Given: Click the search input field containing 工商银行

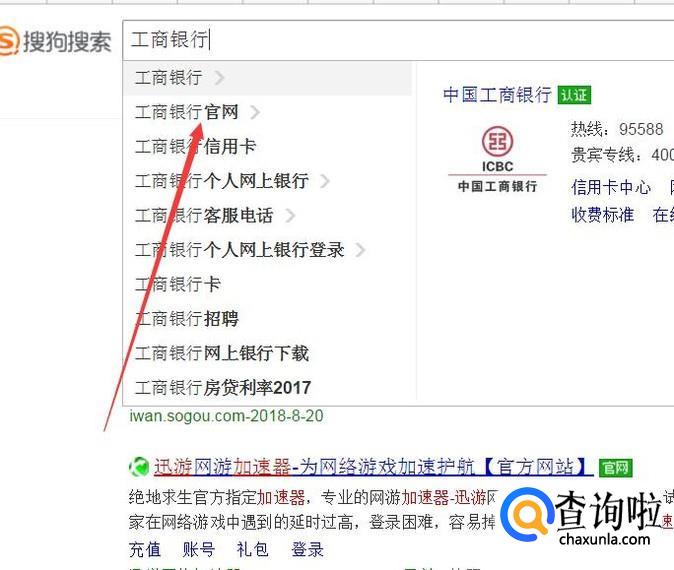Looking at the screenshot, I should pos(398,40).
